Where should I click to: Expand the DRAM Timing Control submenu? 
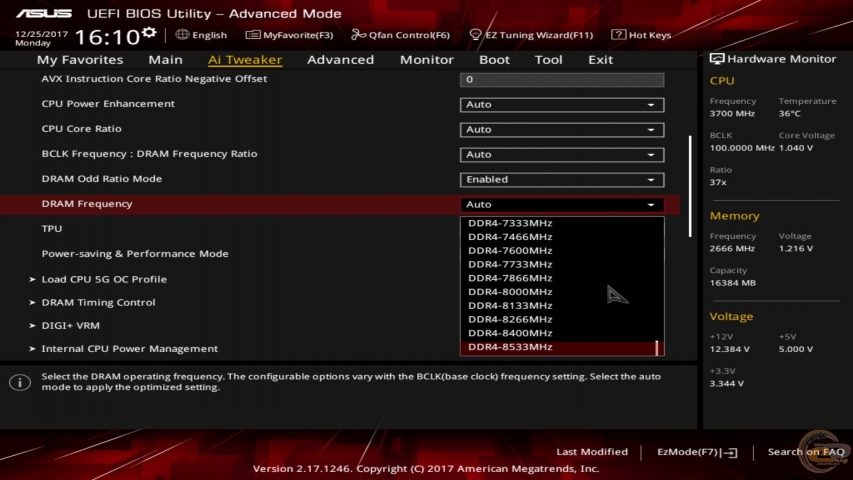98,303
